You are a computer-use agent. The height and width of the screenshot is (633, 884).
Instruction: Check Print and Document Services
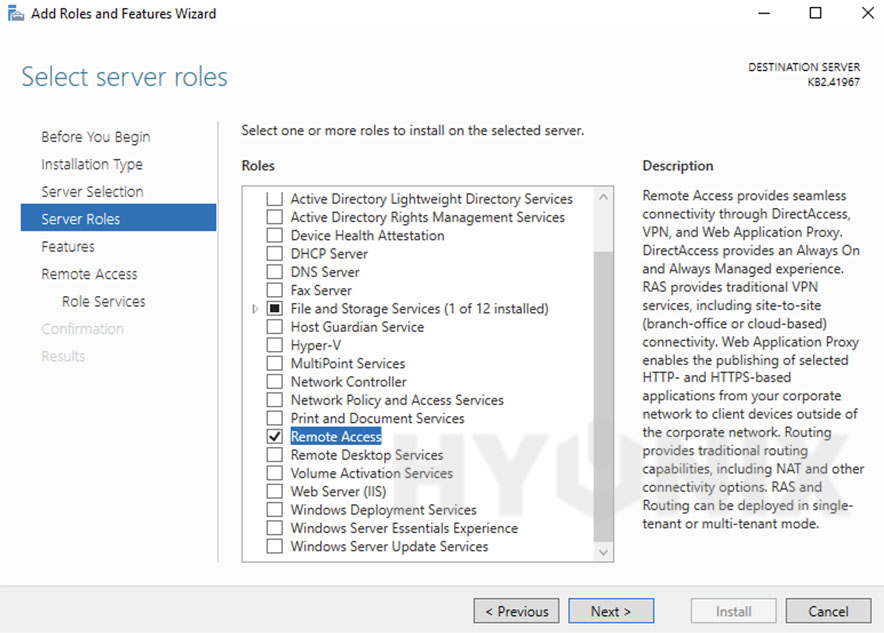(x=275, y=418)
